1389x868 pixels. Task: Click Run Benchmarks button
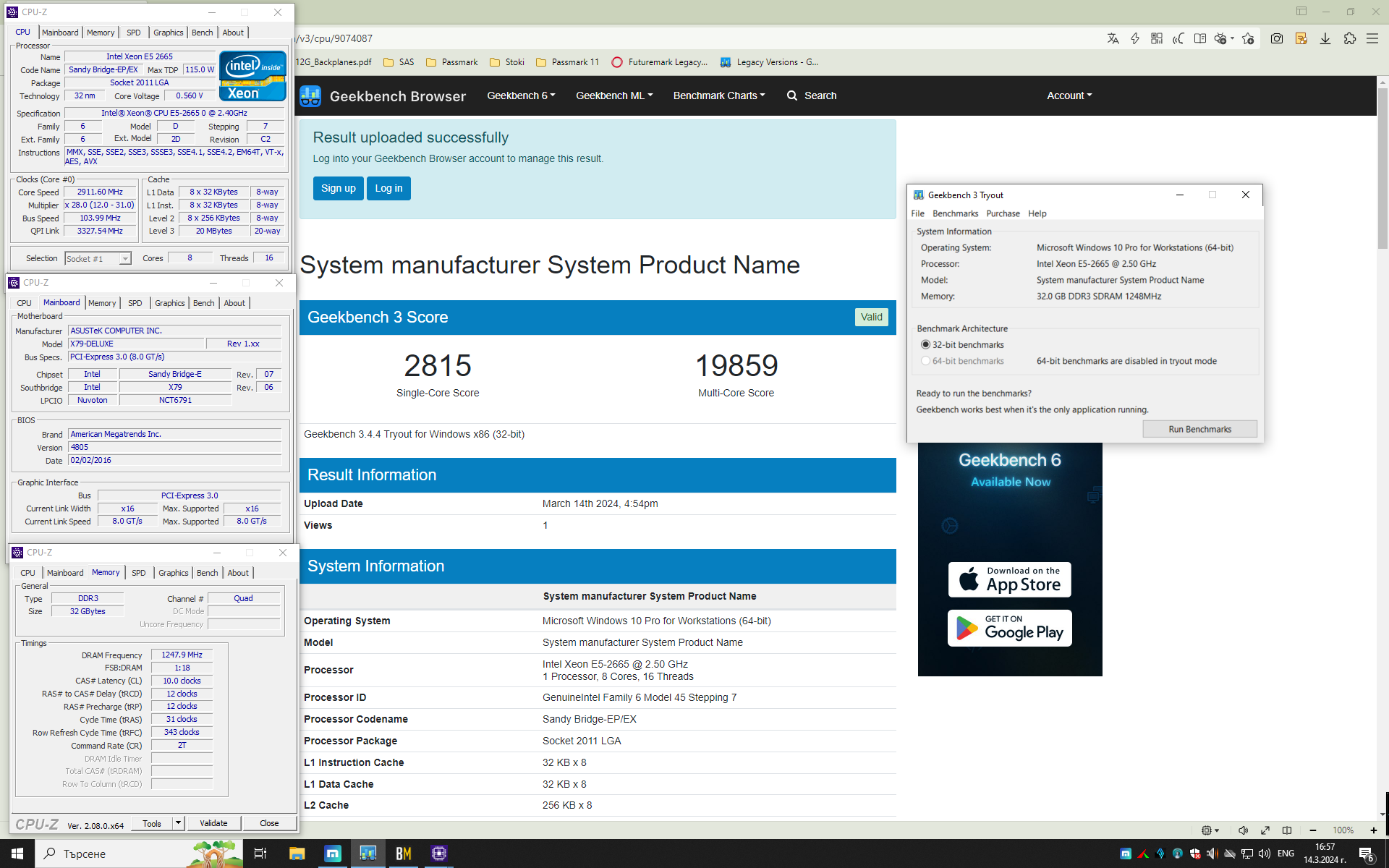[1199, 429]
